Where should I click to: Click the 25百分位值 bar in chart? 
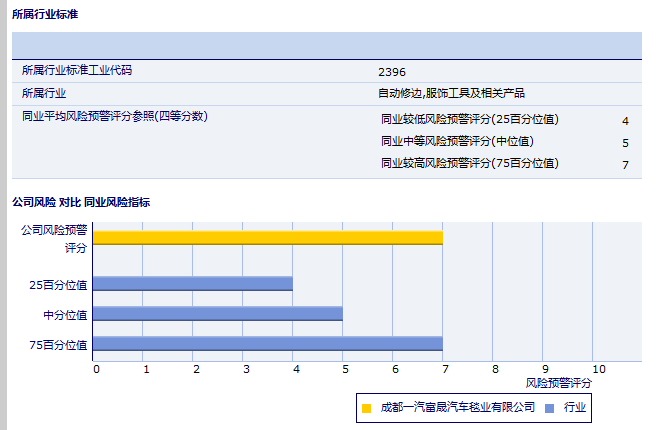click(192, 284)
